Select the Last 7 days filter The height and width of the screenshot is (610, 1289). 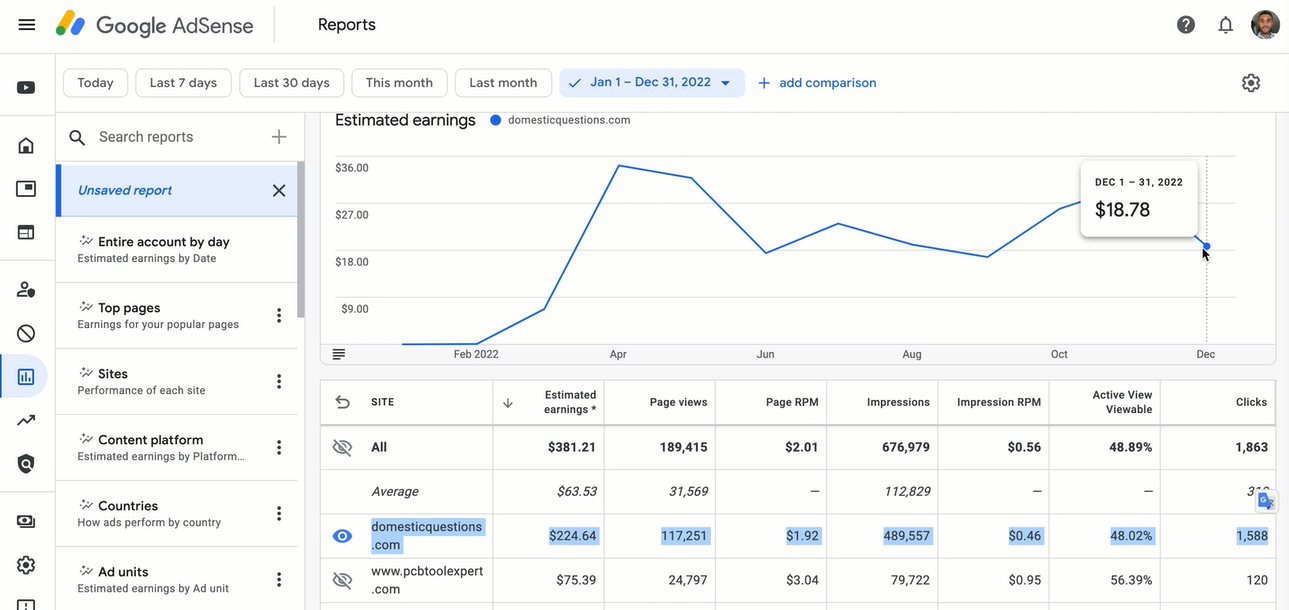click(x=183, y=83)
